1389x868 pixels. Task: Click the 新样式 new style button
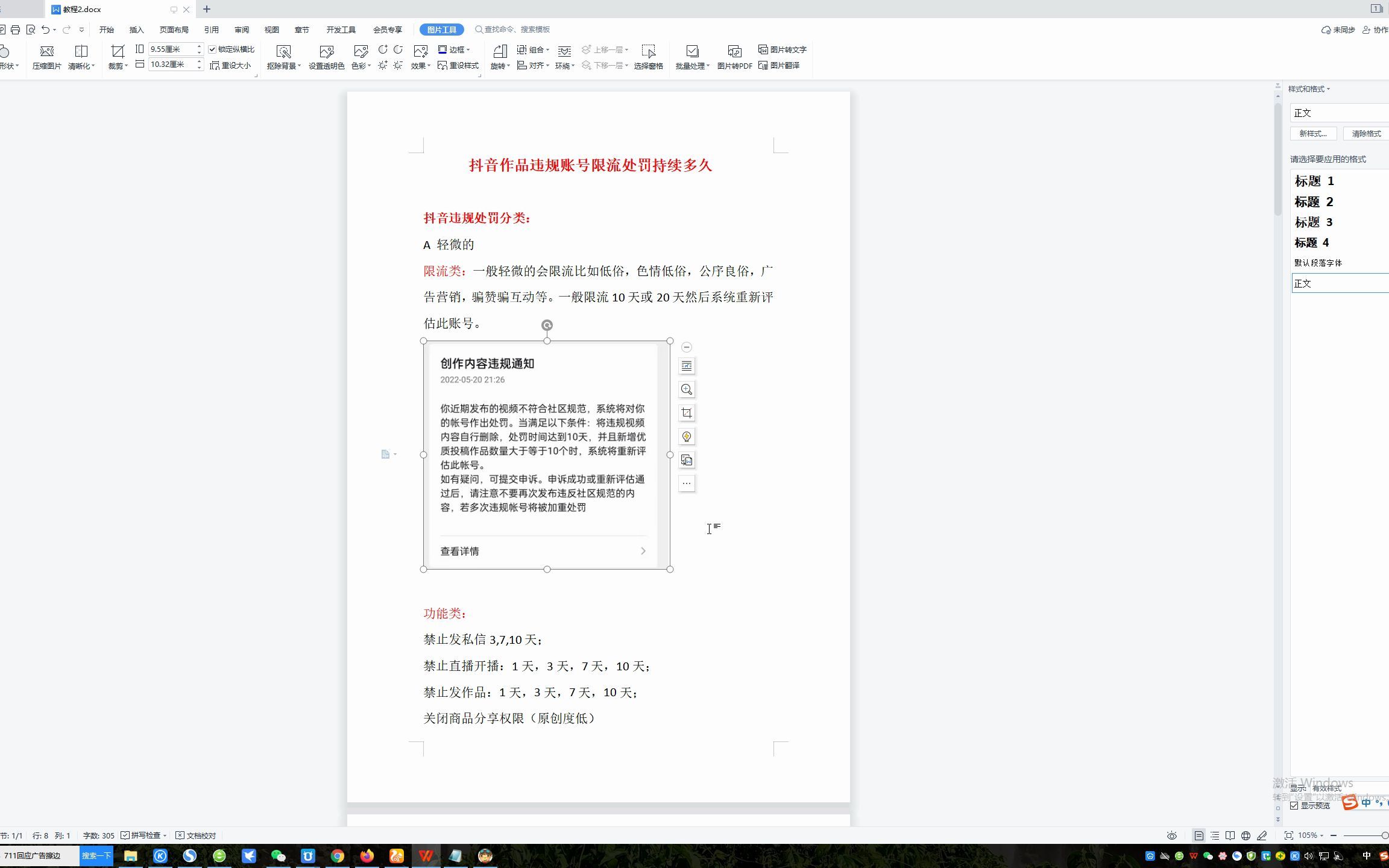pyautogui.click(x=1313, y=134)
